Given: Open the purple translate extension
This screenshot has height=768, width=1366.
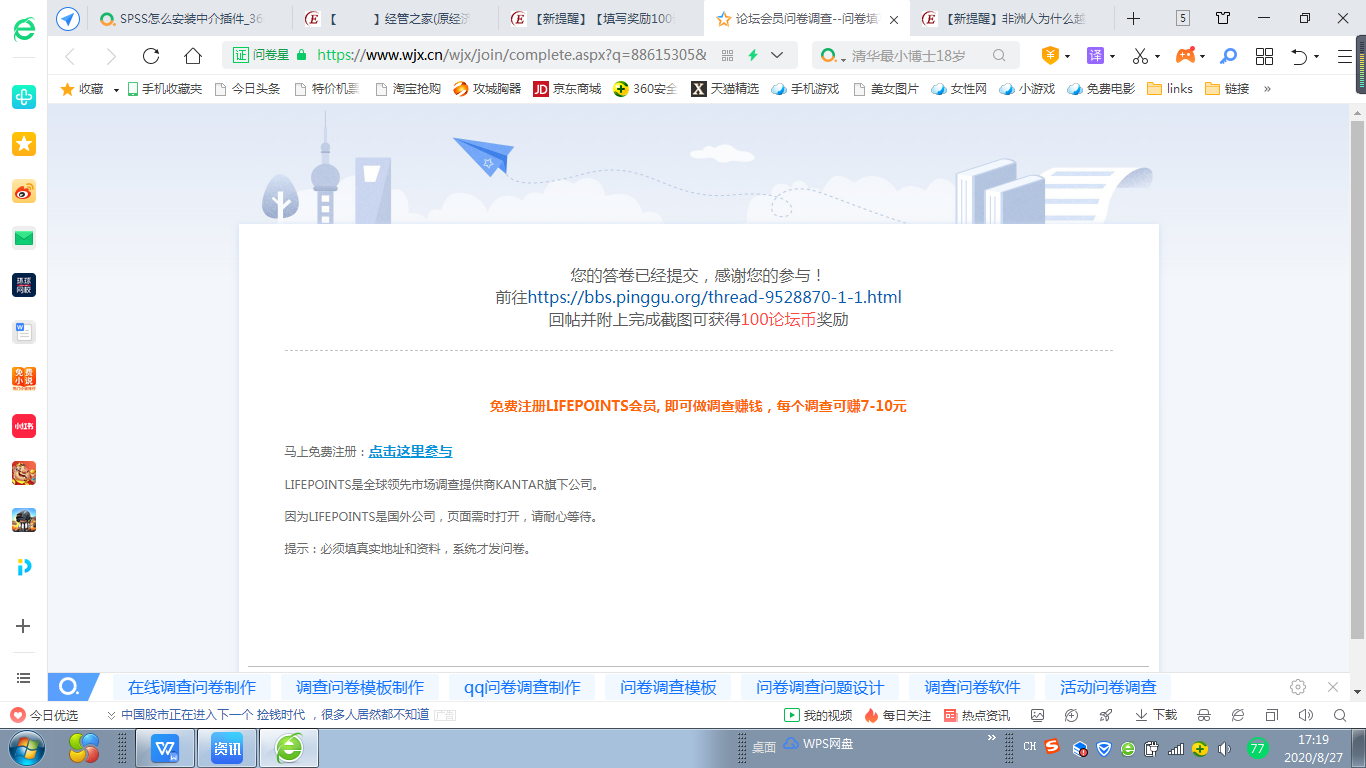Looking at the screenshot, I should (1095, 56).
